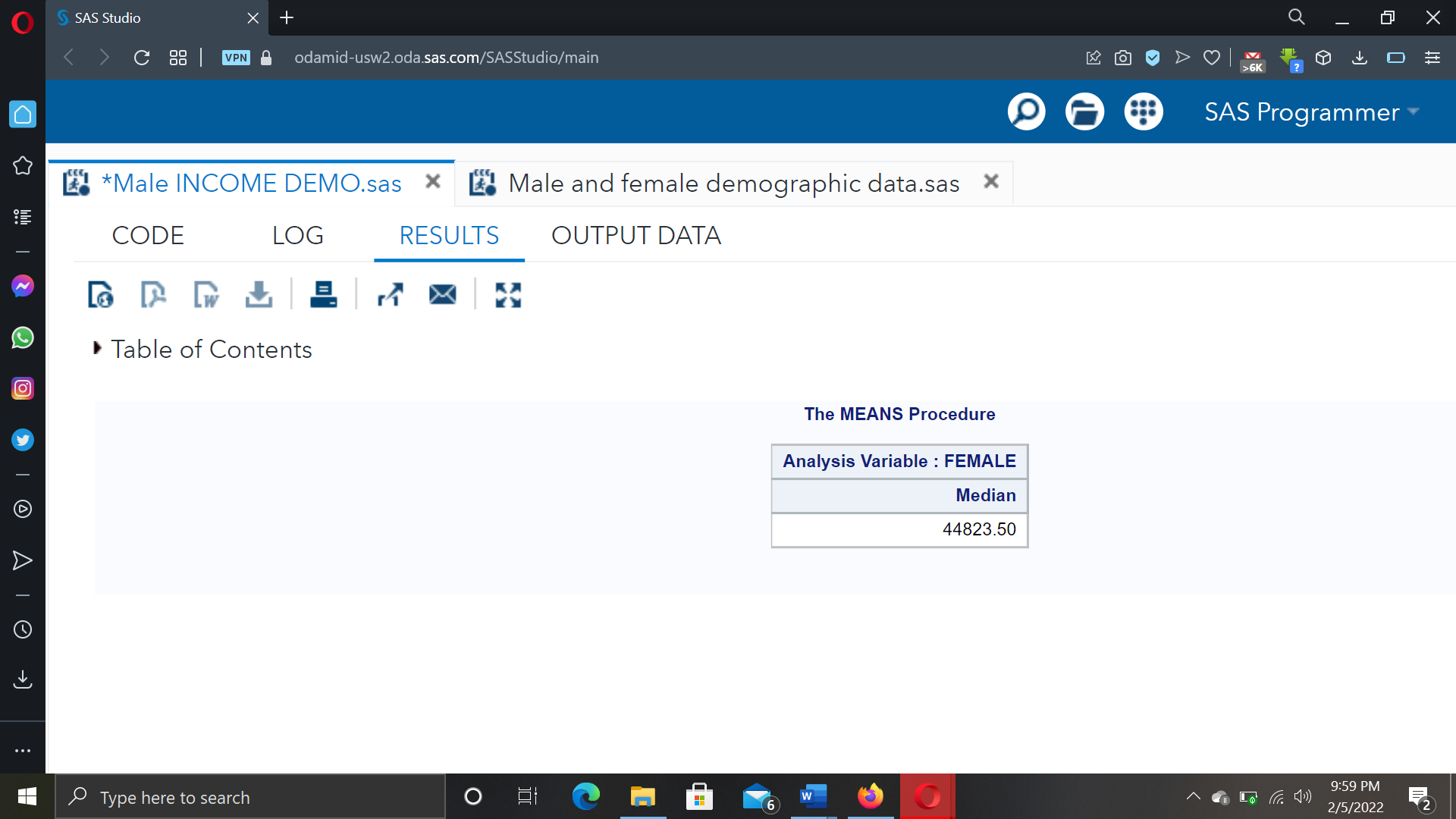Open the browser settings sliders panel
Image resolution: width=1456 pixels, height=819 pixels.
(1432, 57)
